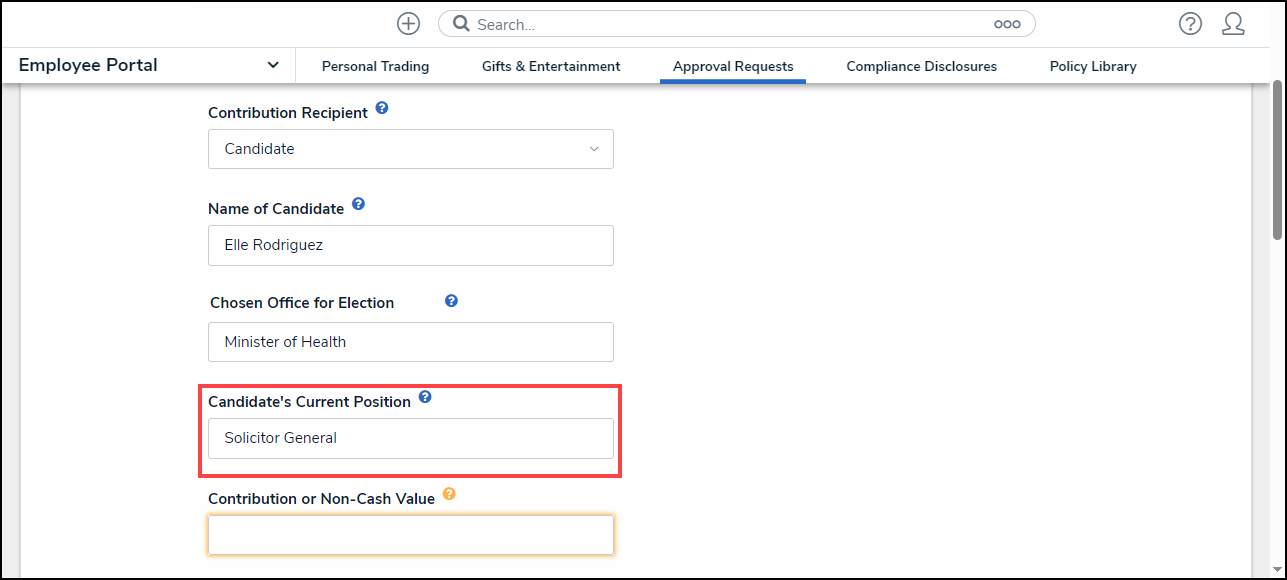Click the vertical page scrollbar
This screenshot has height=580, width=1287.
[1277, 160]
